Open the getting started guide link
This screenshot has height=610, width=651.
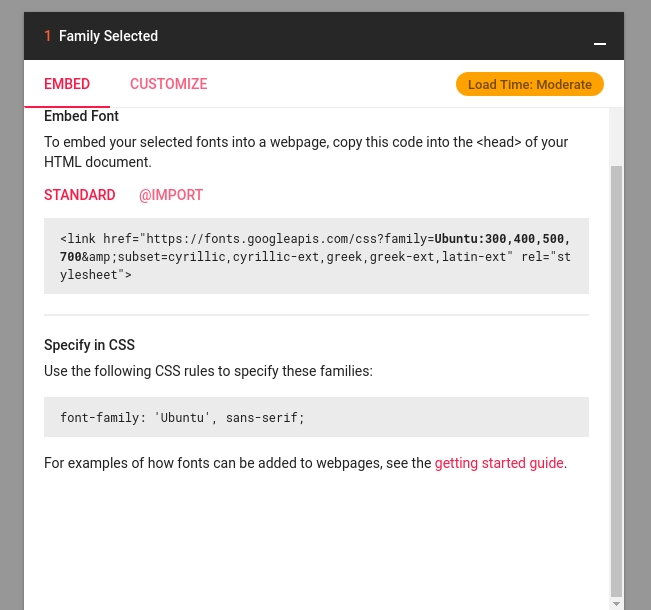(x=499, y=463)
